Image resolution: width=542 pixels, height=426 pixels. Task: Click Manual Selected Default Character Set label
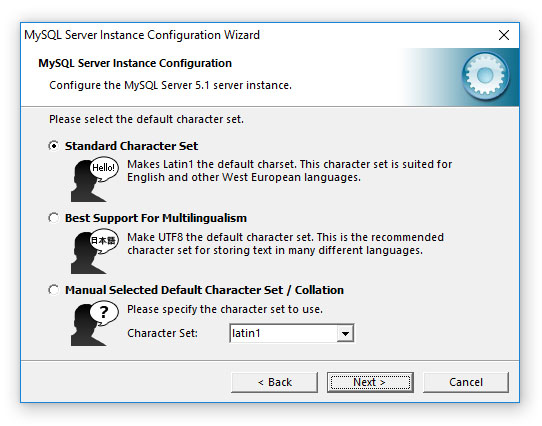point(204,290)
